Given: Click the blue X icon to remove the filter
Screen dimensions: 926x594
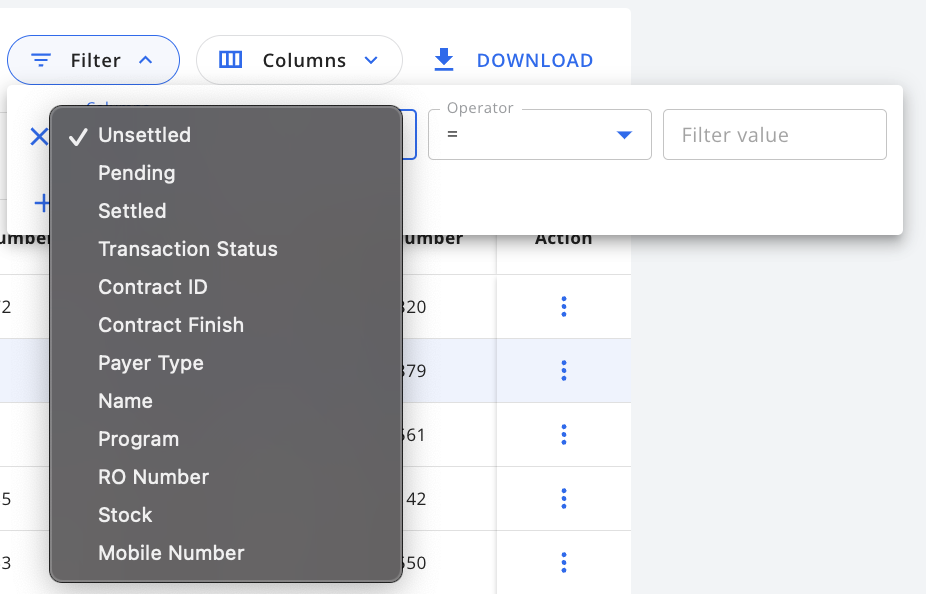Looking at the screenshot, I should (39, 136).
